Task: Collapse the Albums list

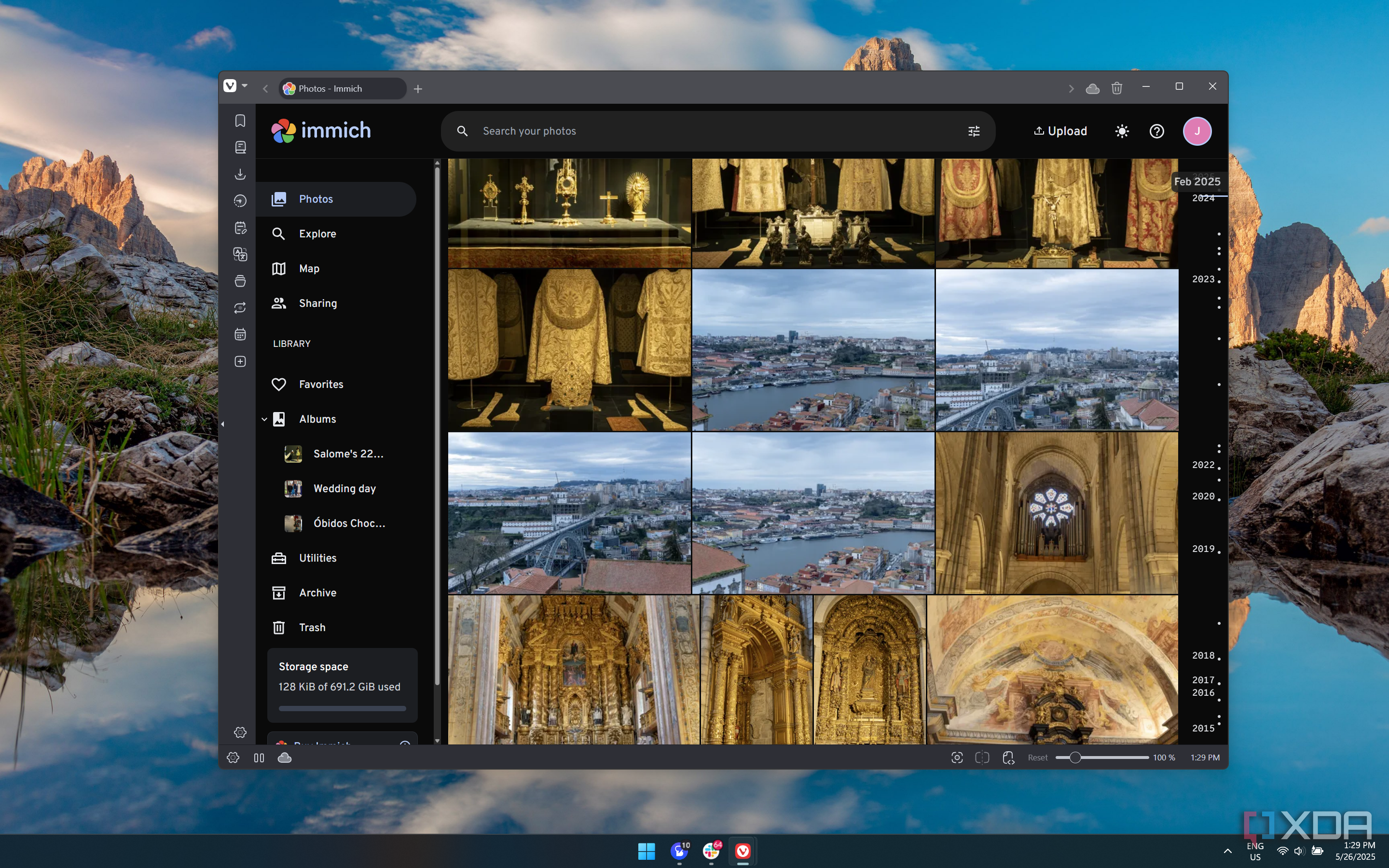Action: pos(264,419)
